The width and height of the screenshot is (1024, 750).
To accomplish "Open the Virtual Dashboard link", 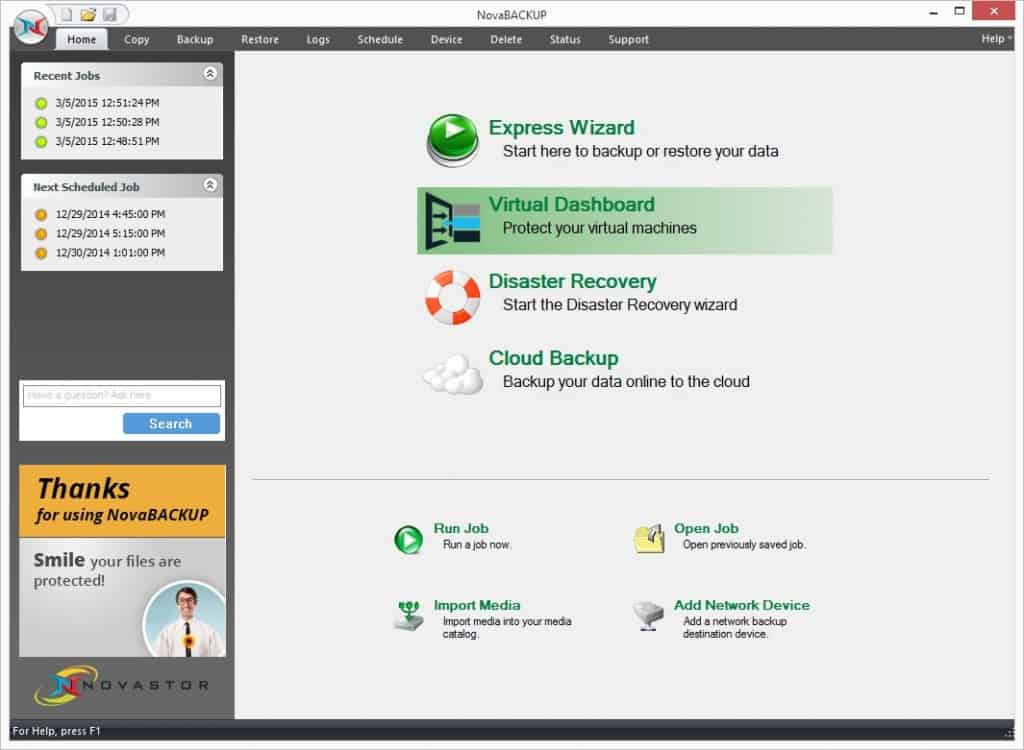I will coord(571,204).
